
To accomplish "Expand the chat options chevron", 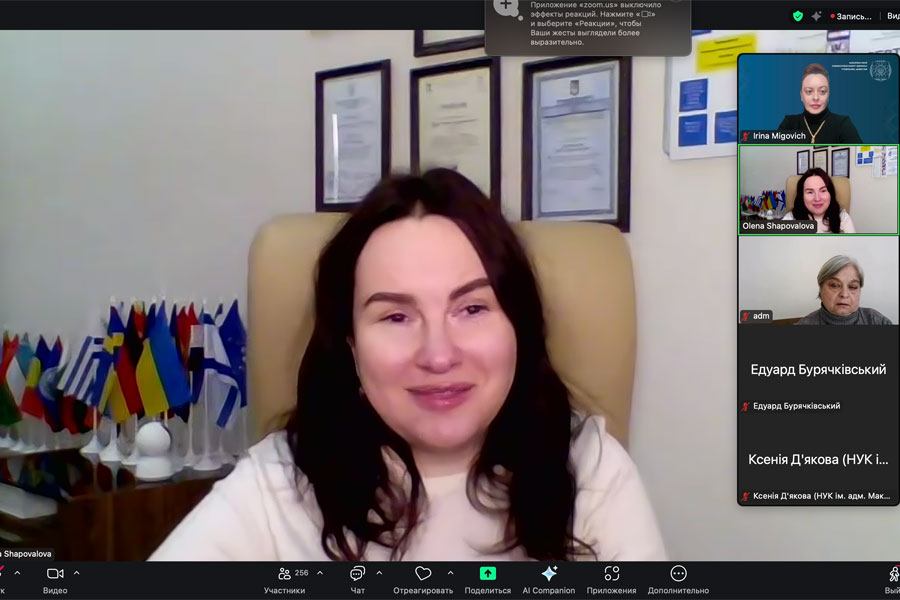I will (x=379, y=573).
